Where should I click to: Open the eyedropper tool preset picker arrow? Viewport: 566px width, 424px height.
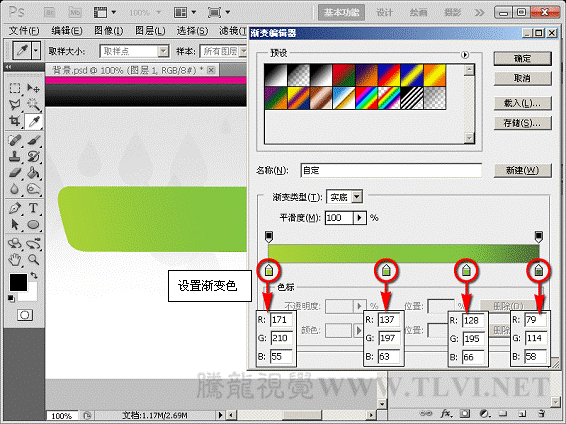pos(36,51)
